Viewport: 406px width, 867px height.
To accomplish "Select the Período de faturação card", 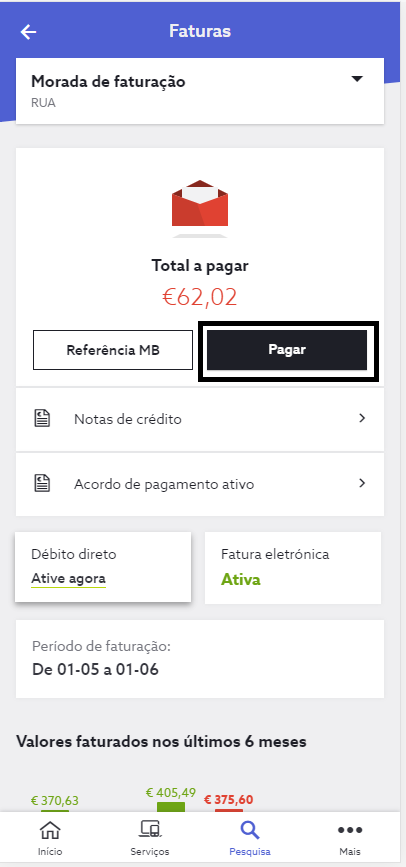I will pos(200,659).
